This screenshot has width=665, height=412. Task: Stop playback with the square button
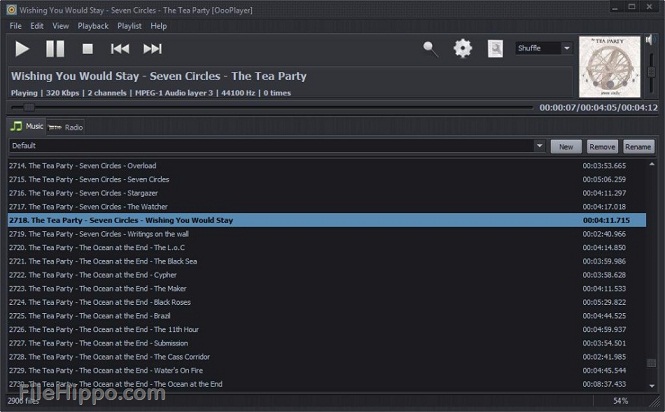(x=87, y=49)
